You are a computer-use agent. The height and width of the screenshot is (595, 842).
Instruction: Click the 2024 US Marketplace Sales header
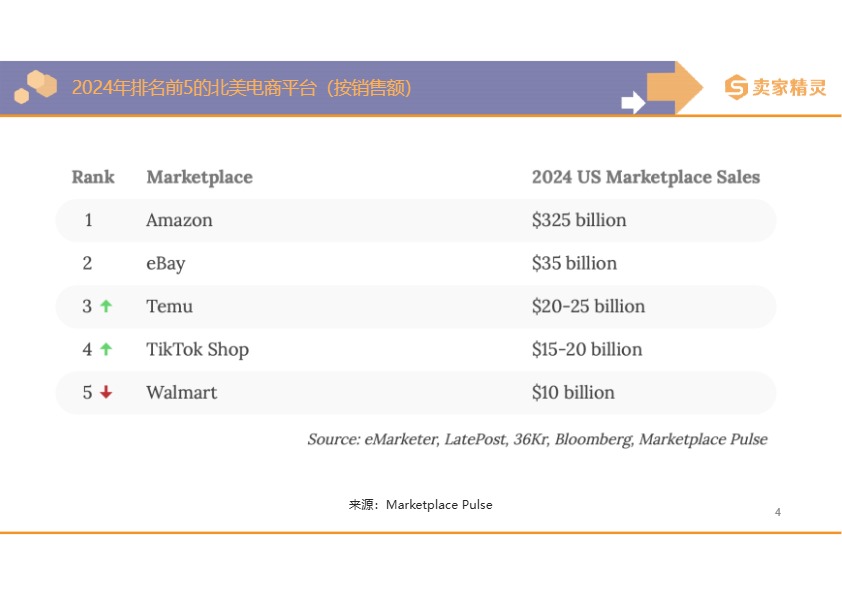point(646,177)
